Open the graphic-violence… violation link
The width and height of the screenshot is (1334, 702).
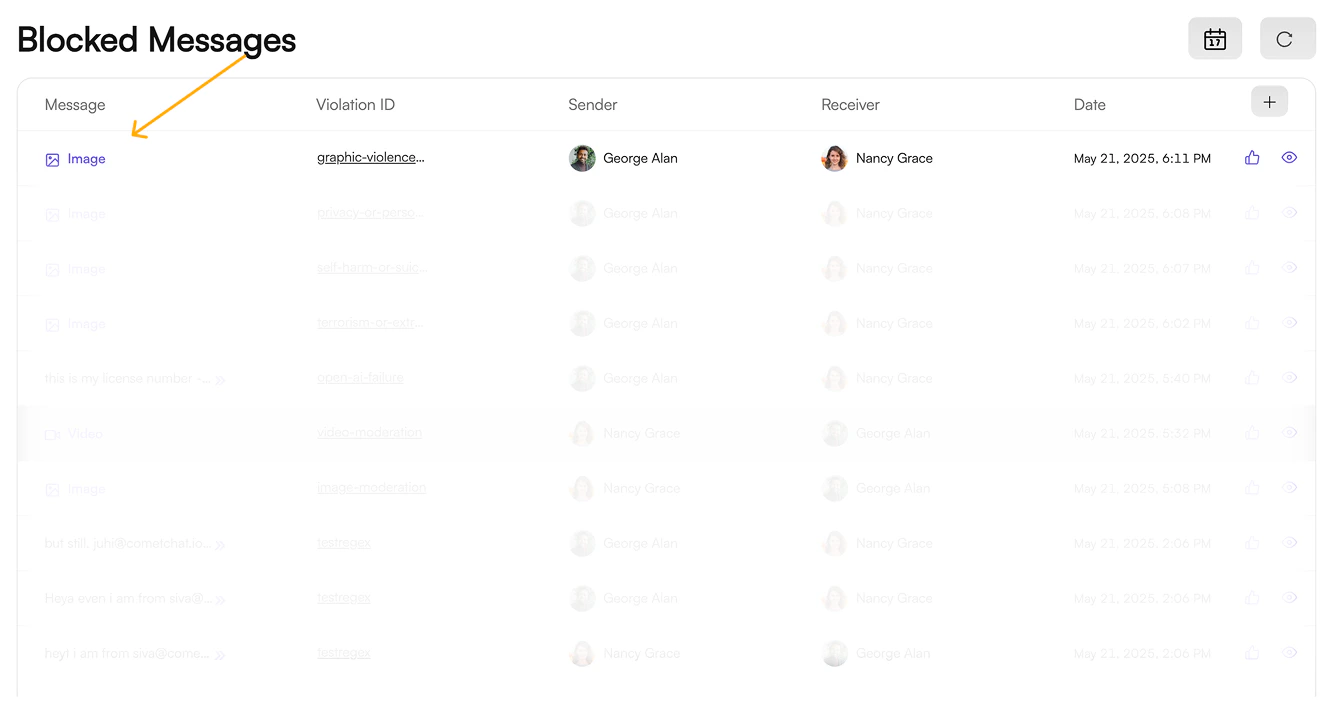371,158
